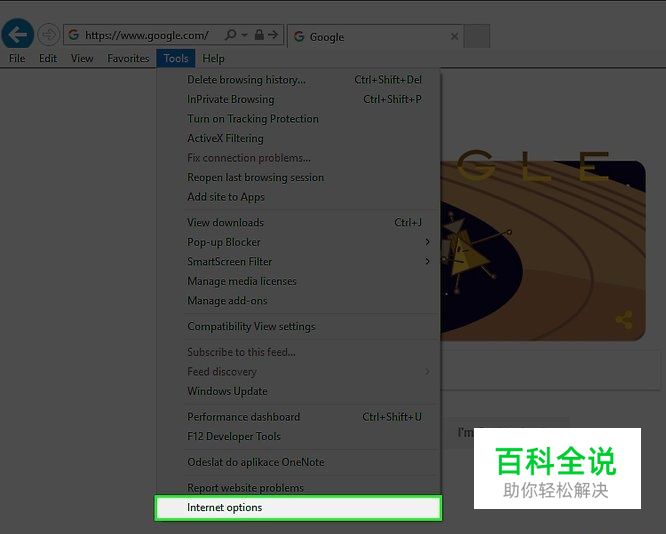This screenshot has height=534, width=666.
Task: Select Report website problems
Action: 299,488
